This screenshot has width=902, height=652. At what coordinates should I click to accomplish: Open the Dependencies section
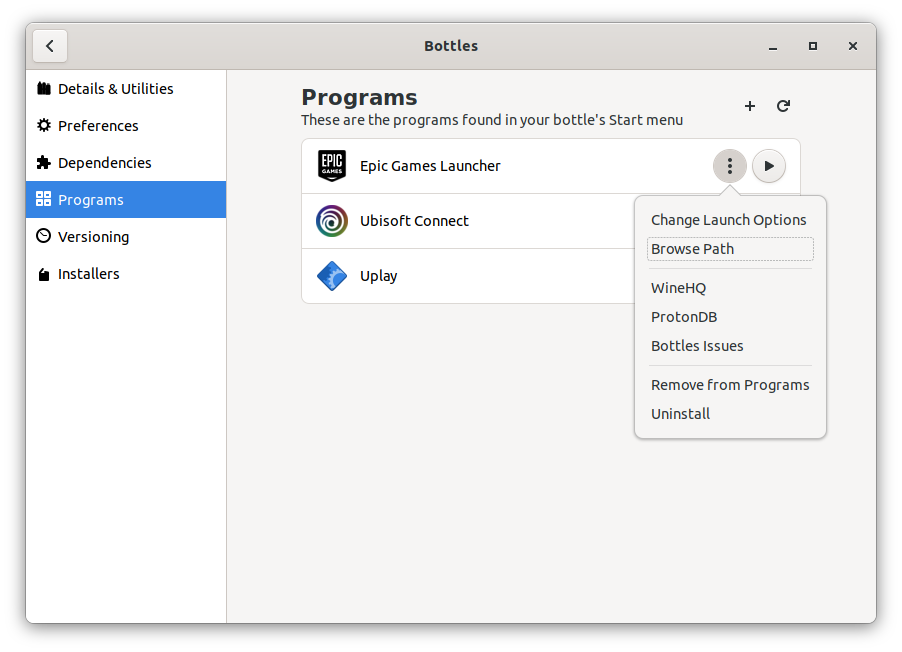click(x=43, y=162)
